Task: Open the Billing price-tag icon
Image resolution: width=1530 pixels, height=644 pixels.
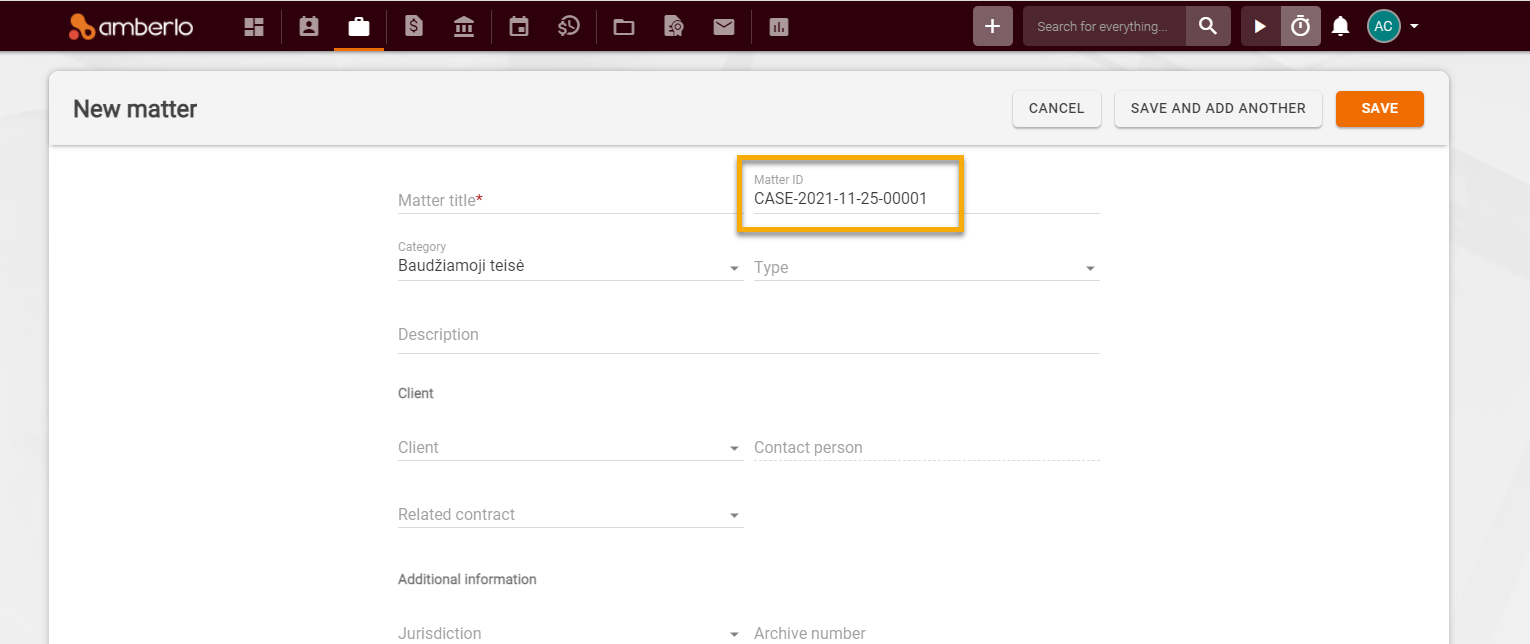Action: 413,26
